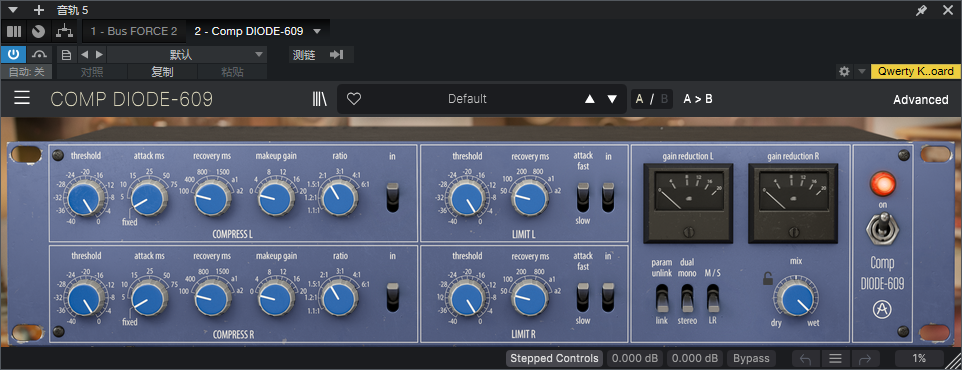
Task: Flip the main on power toggle switch
Action: pos(882,229)
